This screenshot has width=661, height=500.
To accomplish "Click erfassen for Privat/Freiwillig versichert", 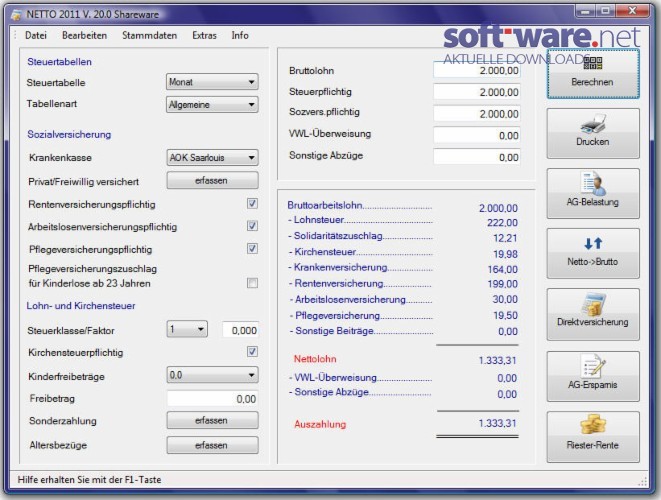I will click(212, 180).
